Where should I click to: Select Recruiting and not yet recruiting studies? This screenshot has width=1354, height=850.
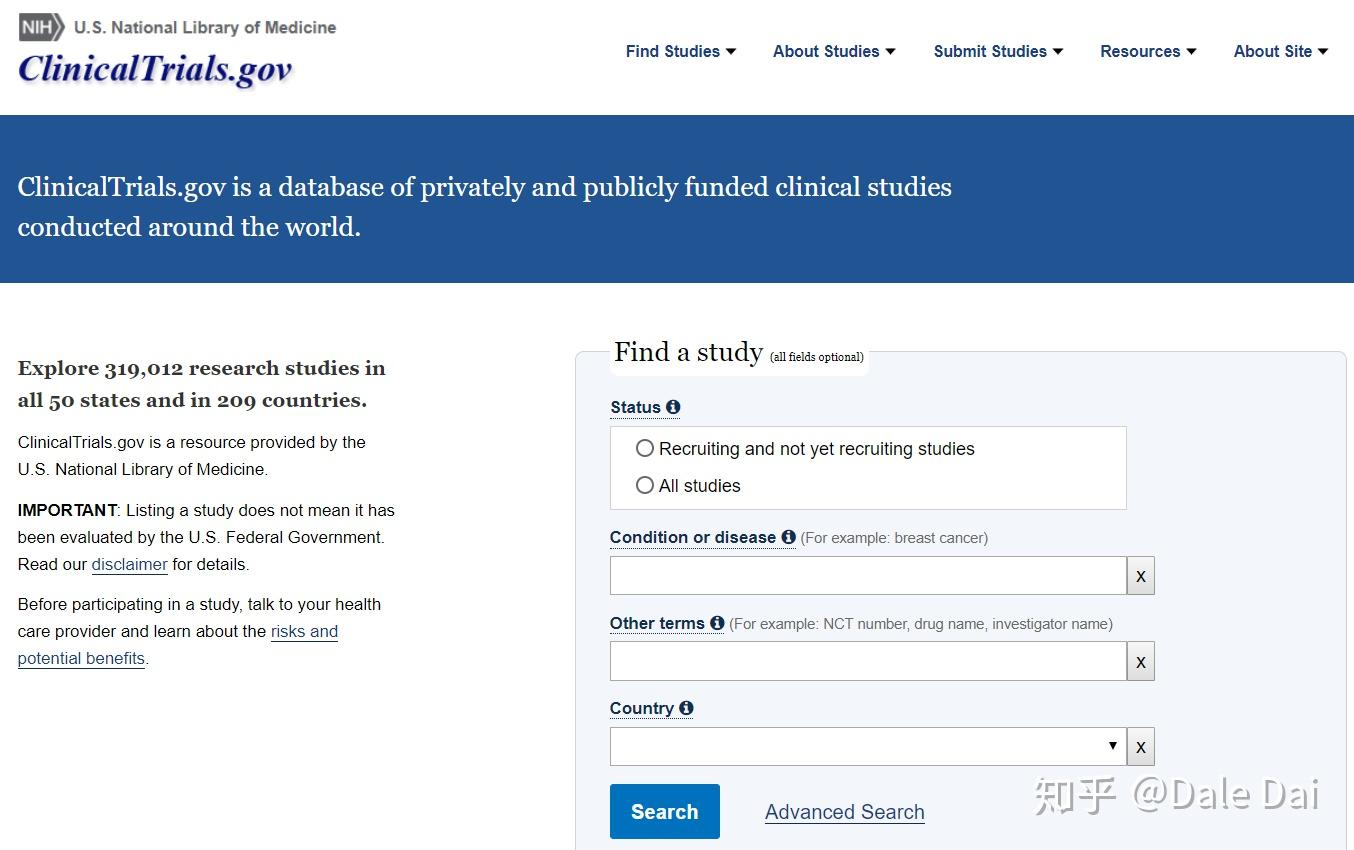pyautogui.click(x=645, y=449)
